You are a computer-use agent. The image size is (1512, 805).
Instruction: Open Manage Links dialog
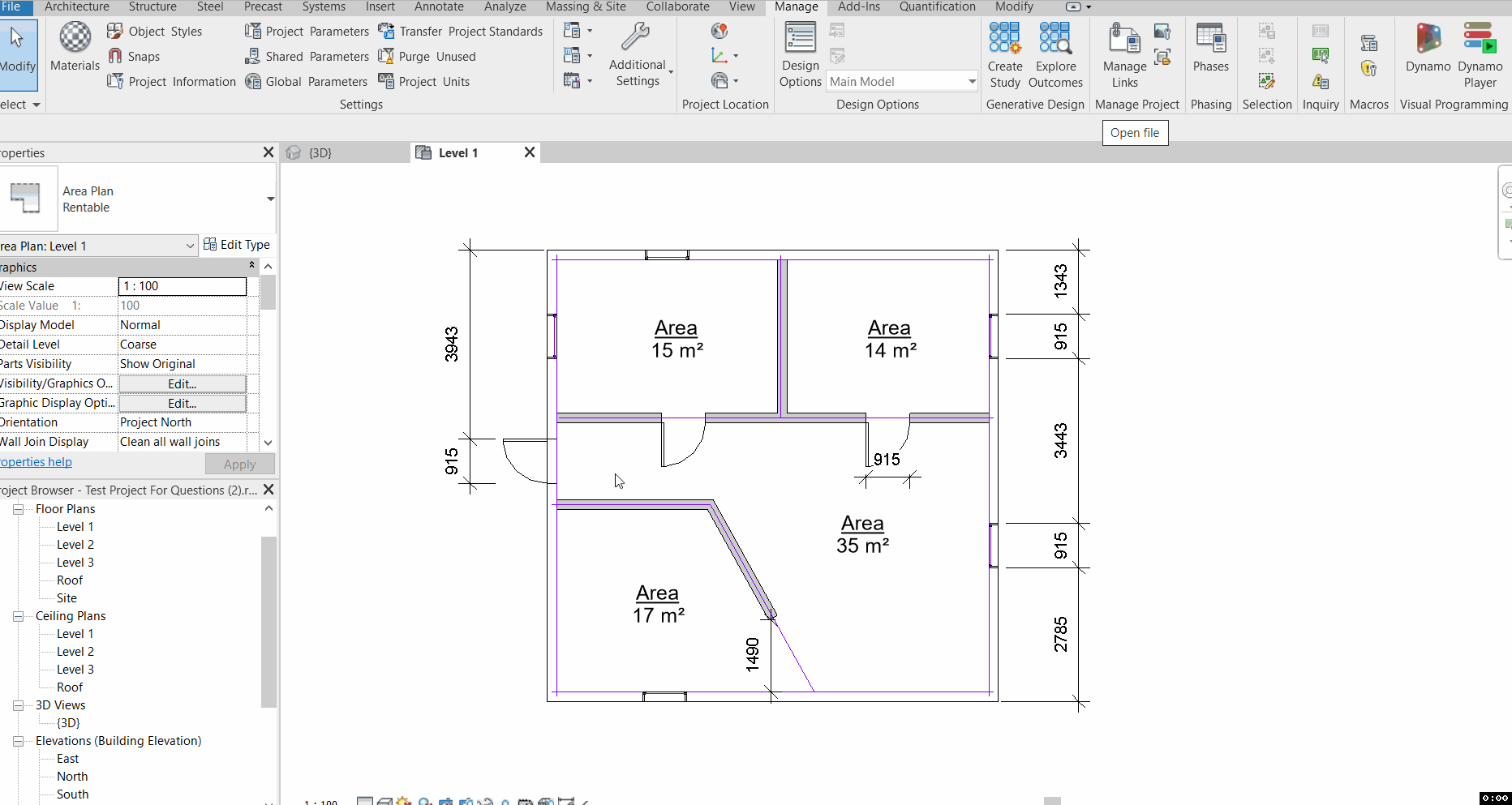[x=1124, y=55]
